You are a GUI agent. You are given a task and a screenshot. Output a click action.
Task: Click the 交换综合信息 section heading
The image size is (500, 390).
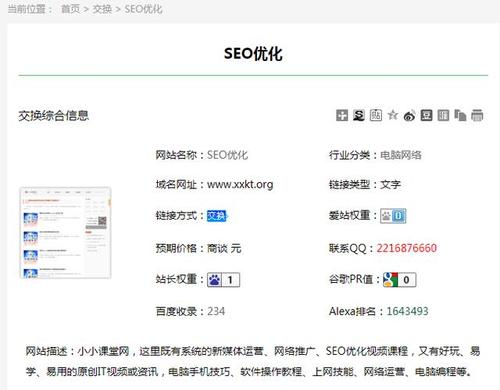coord(54,116)
